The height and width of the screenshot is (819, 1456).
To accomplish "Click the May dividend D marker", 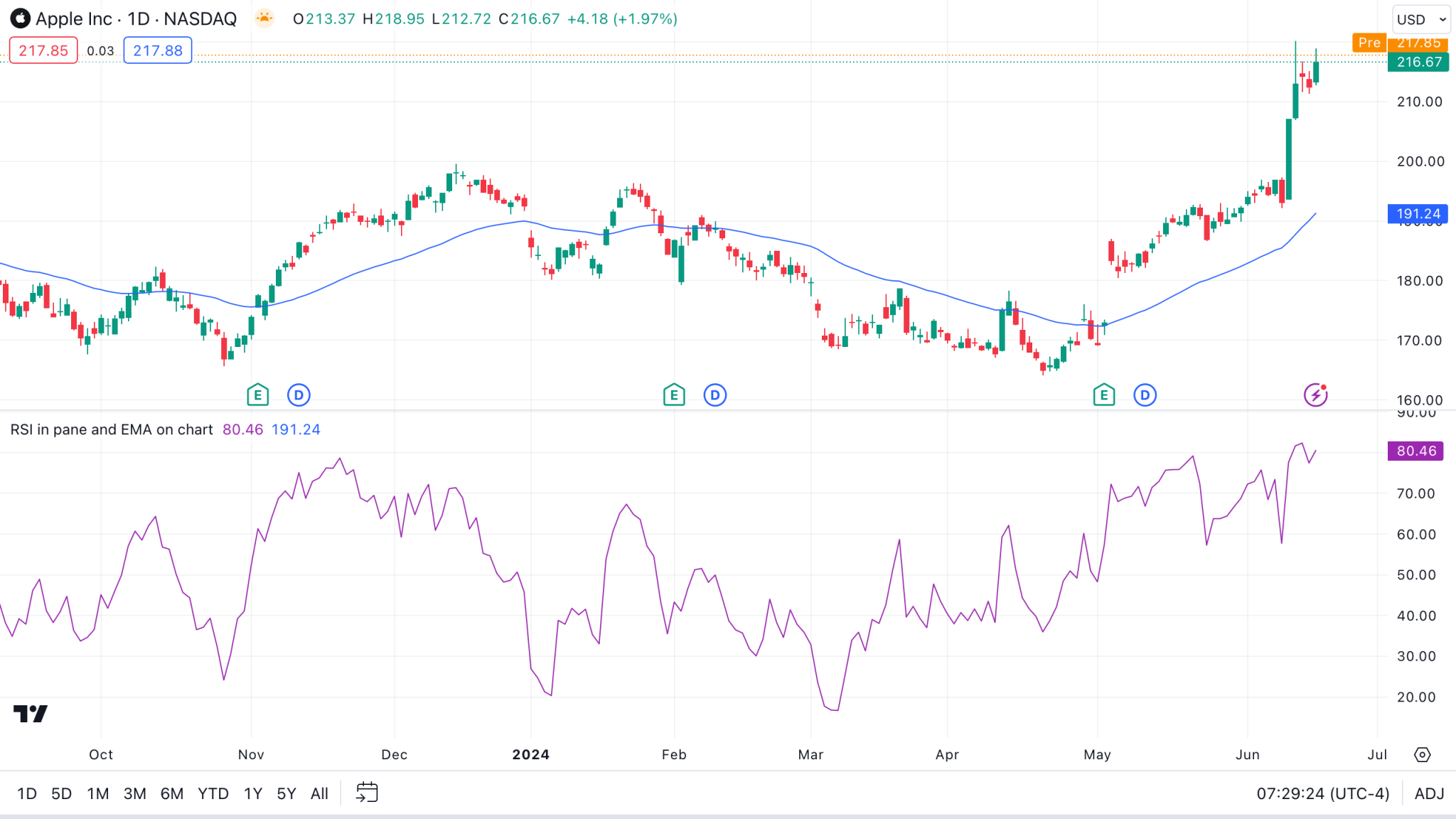I will [1145, 395].
